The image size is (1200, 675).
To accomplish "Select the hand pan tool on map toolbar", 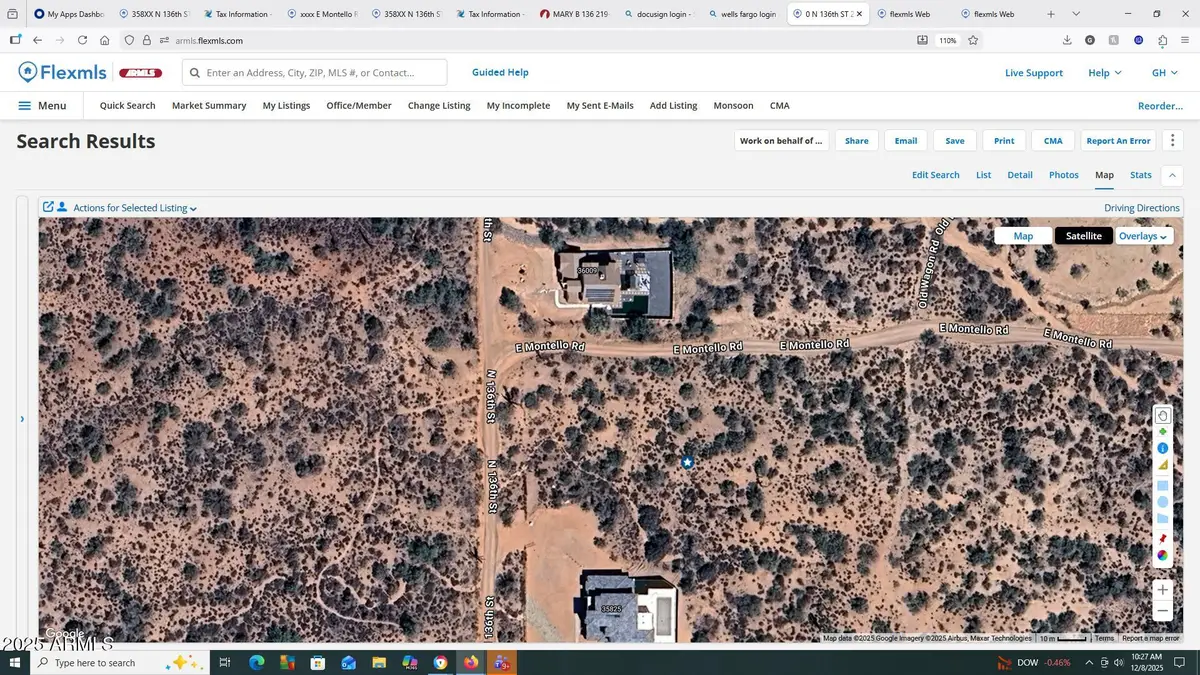I will (x=1162, y=415).
